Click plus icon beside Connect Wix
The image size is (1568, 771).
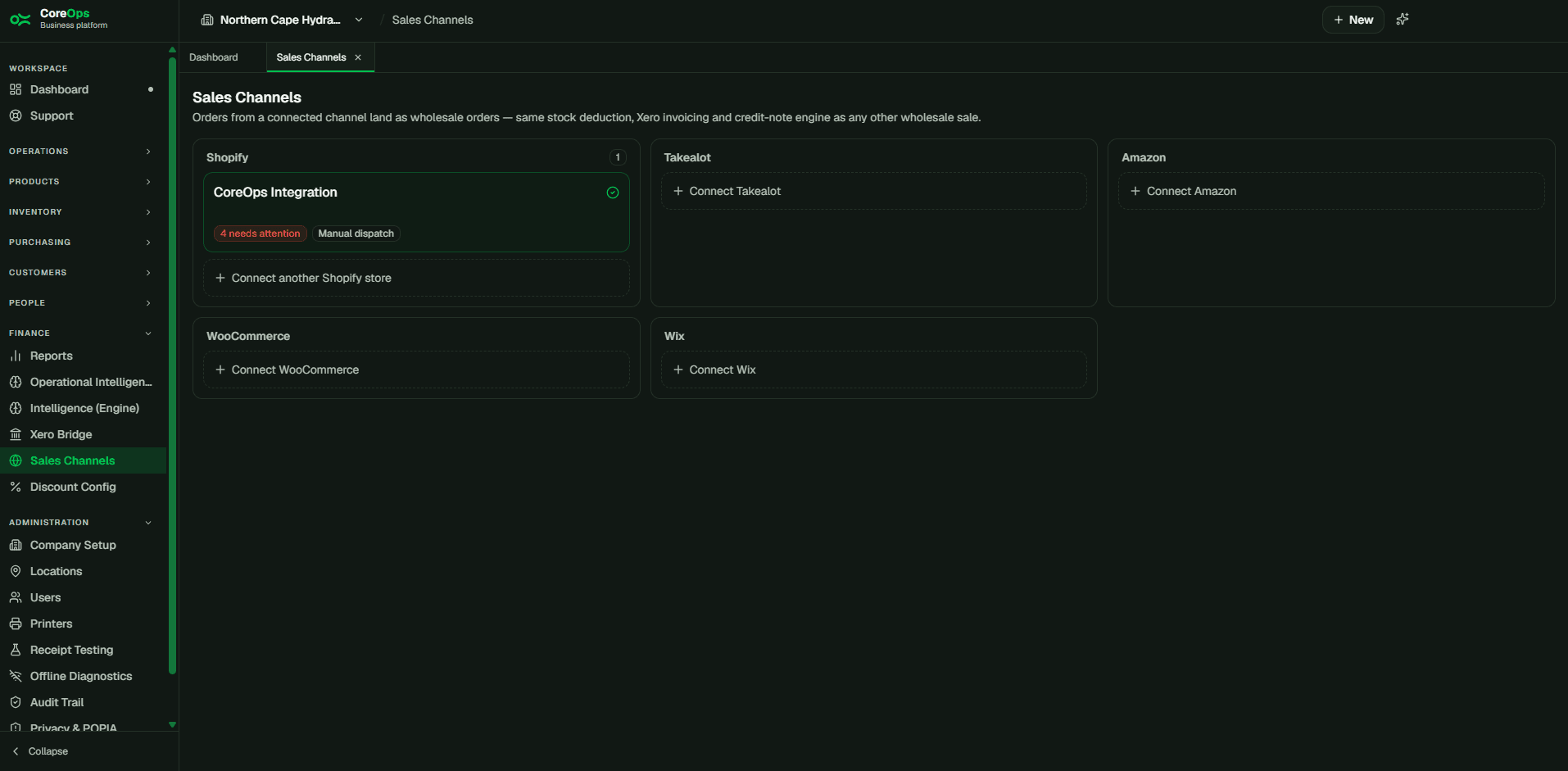[678, 370]
